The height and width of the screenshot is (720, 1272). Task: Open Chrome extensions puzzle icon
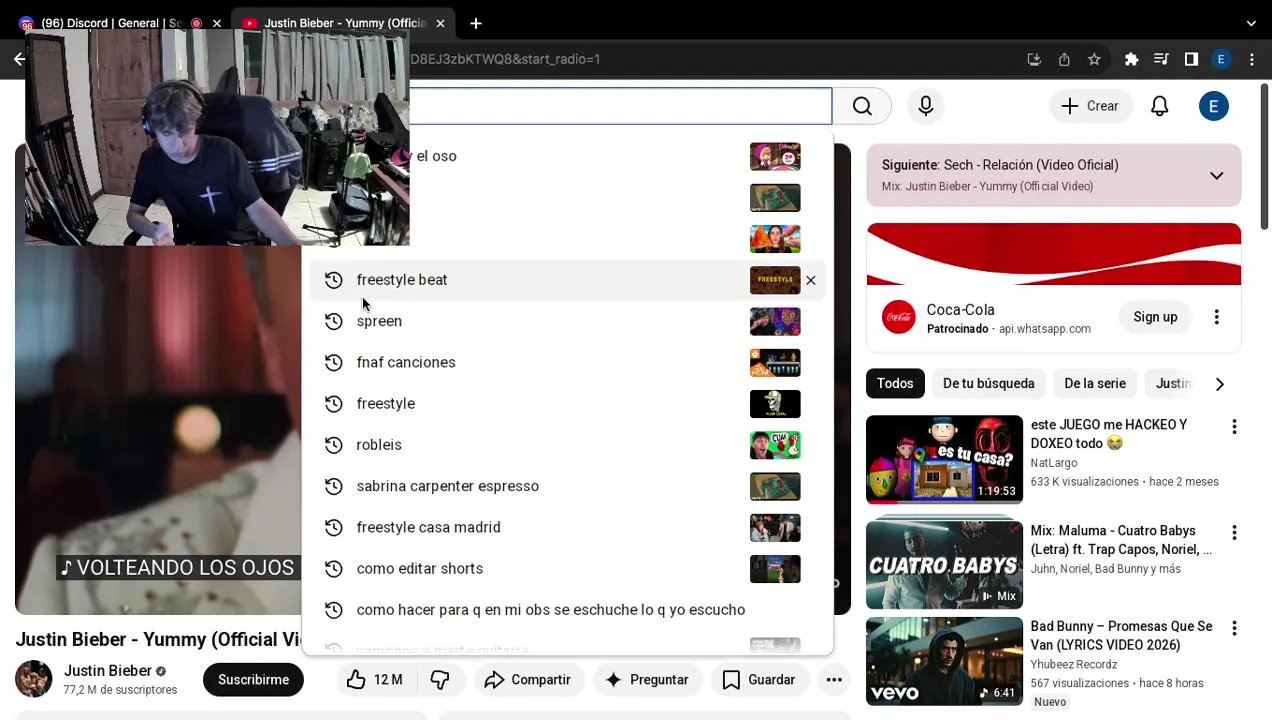1131,59
